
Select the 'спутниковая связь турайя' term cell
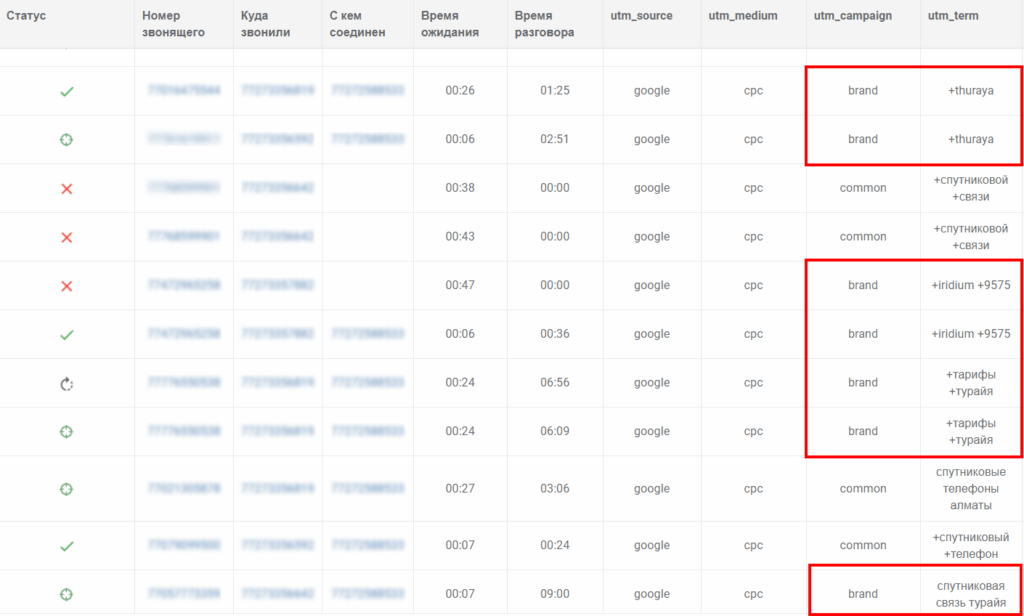point(969,594)
